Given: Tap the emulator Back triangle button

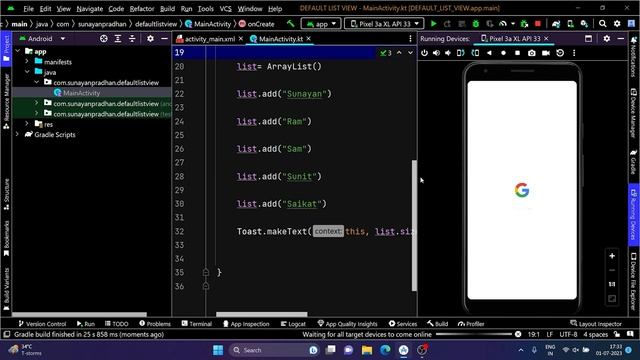Looking at the screenshot, I should [x=489, y=53].
